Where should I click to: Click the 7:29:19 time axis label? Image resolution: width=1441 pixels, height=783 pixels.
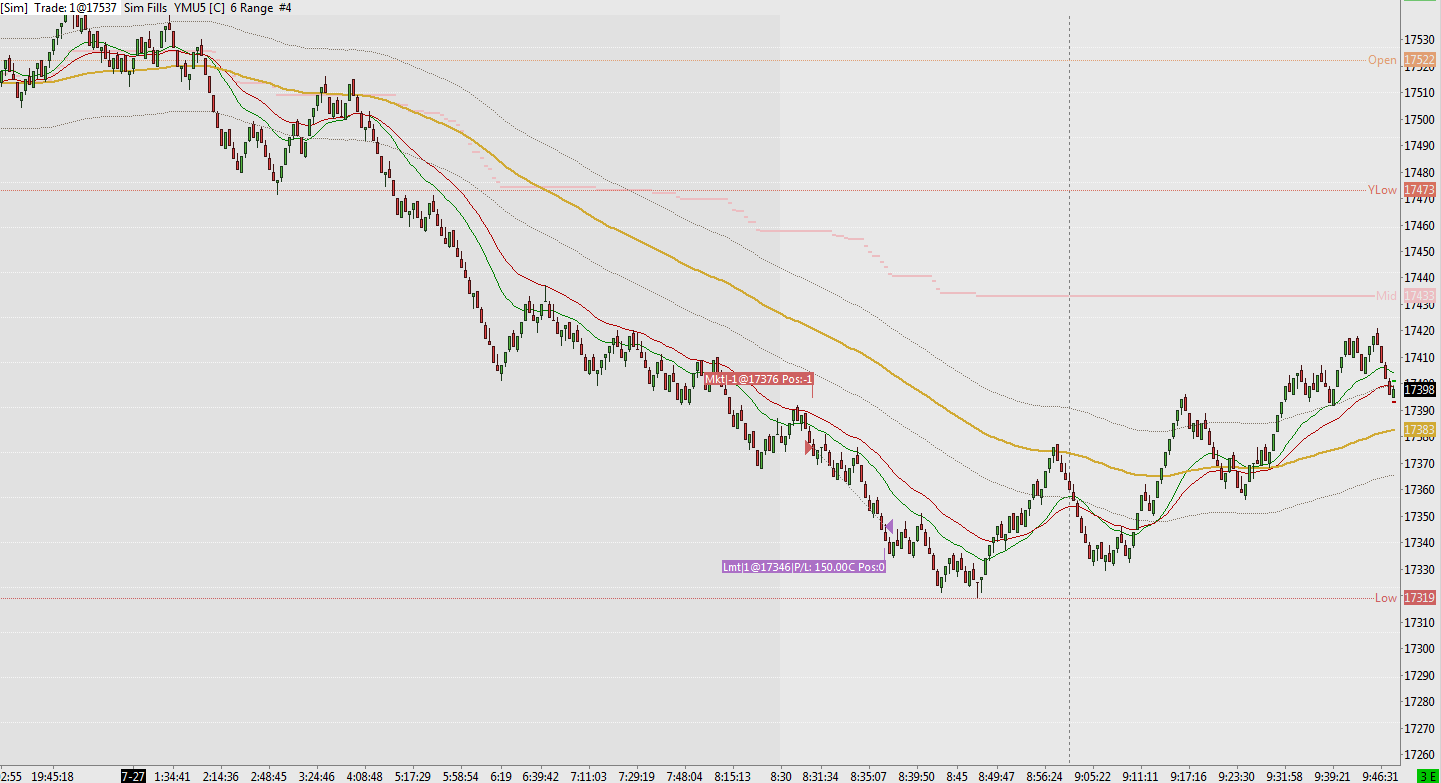[x=637, y=776]
